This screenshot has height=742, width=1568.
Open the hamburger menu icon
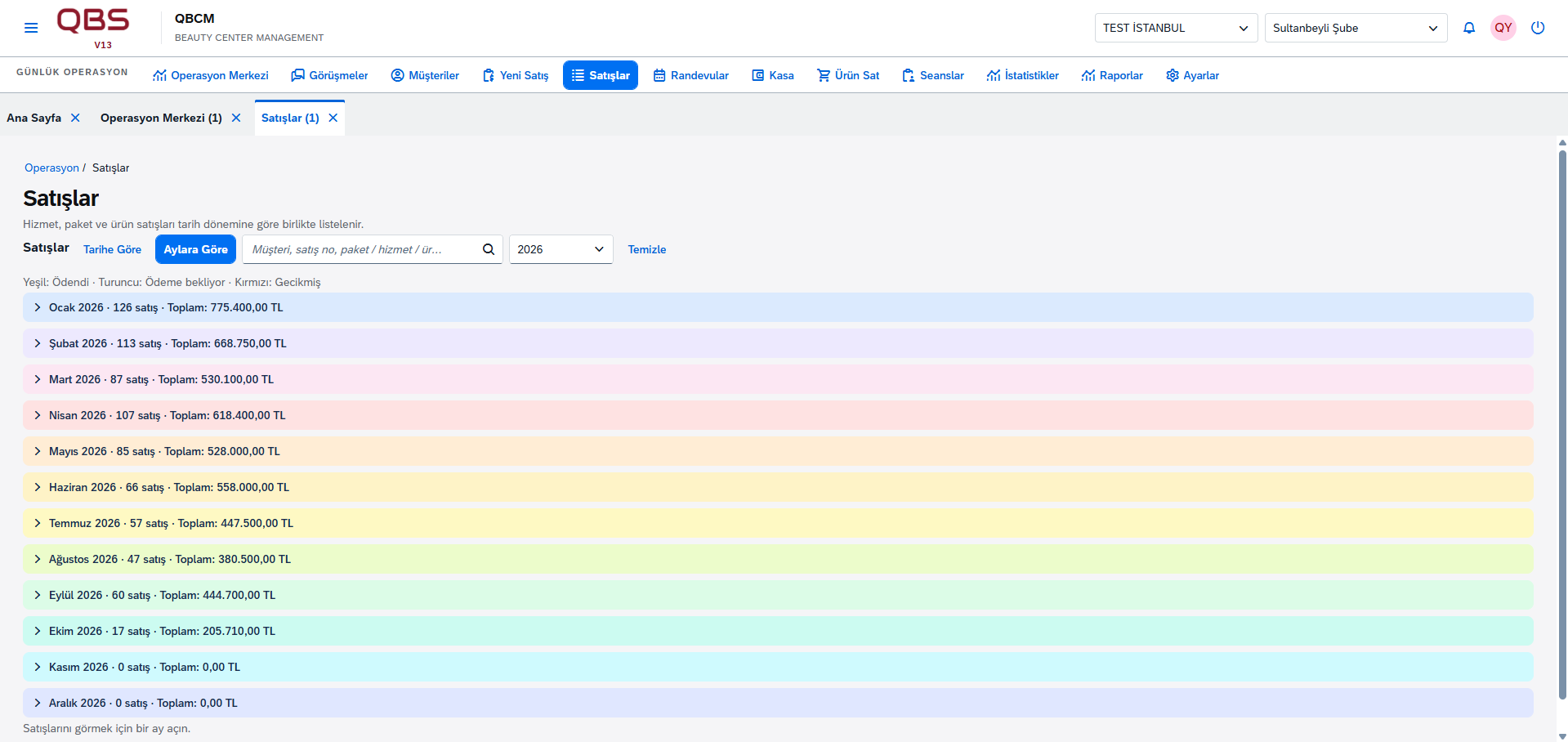[x=31, y=28]
